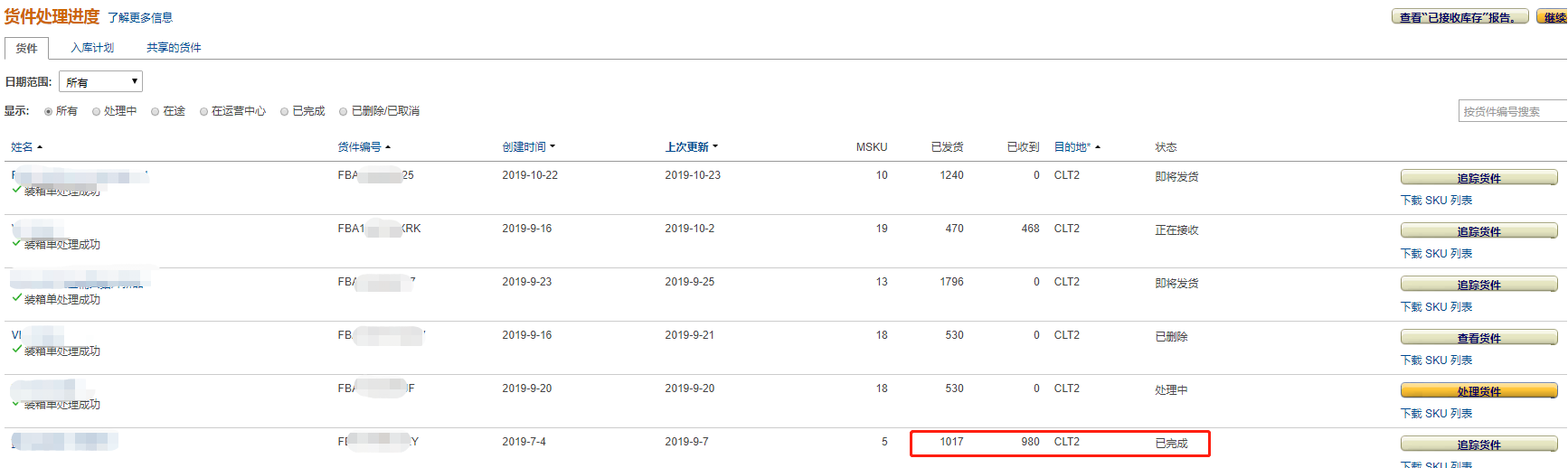The width and height of the screenshot is (1568, 468).
Task: Click the 按货件编号搜索 search field
Action: tap(1512, 111)
